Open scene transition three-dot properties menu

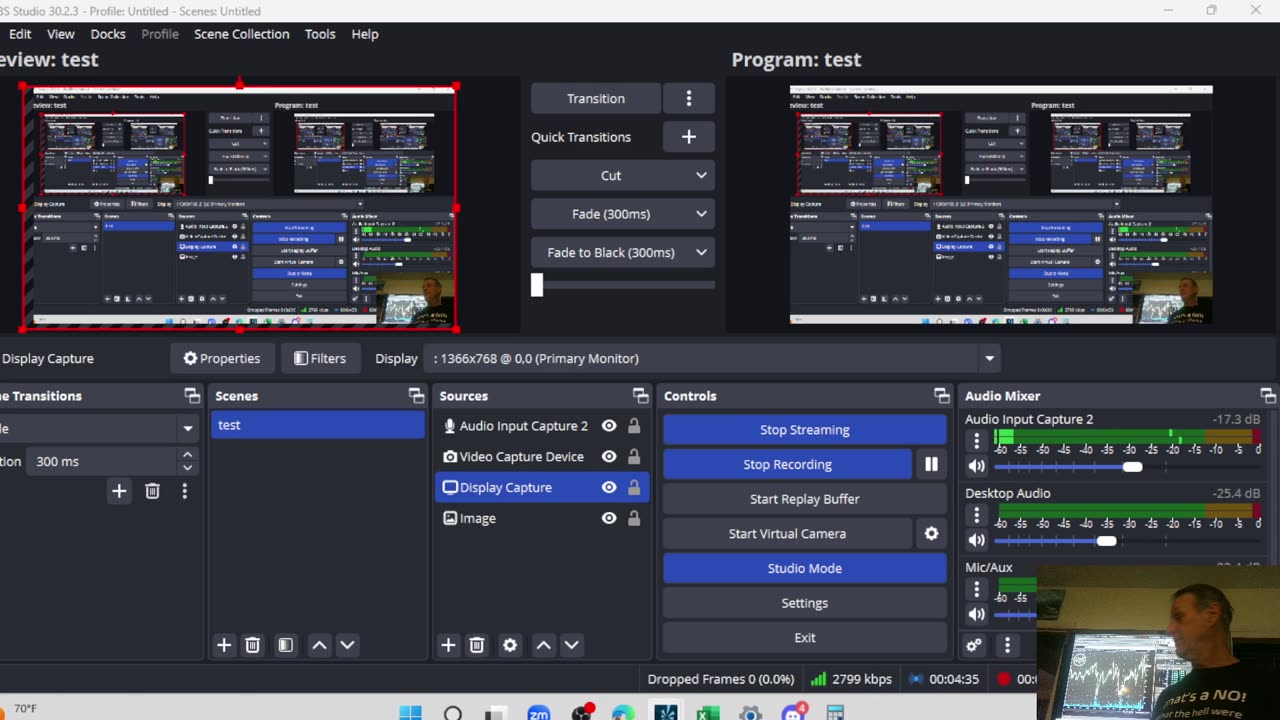click(184, 491)
